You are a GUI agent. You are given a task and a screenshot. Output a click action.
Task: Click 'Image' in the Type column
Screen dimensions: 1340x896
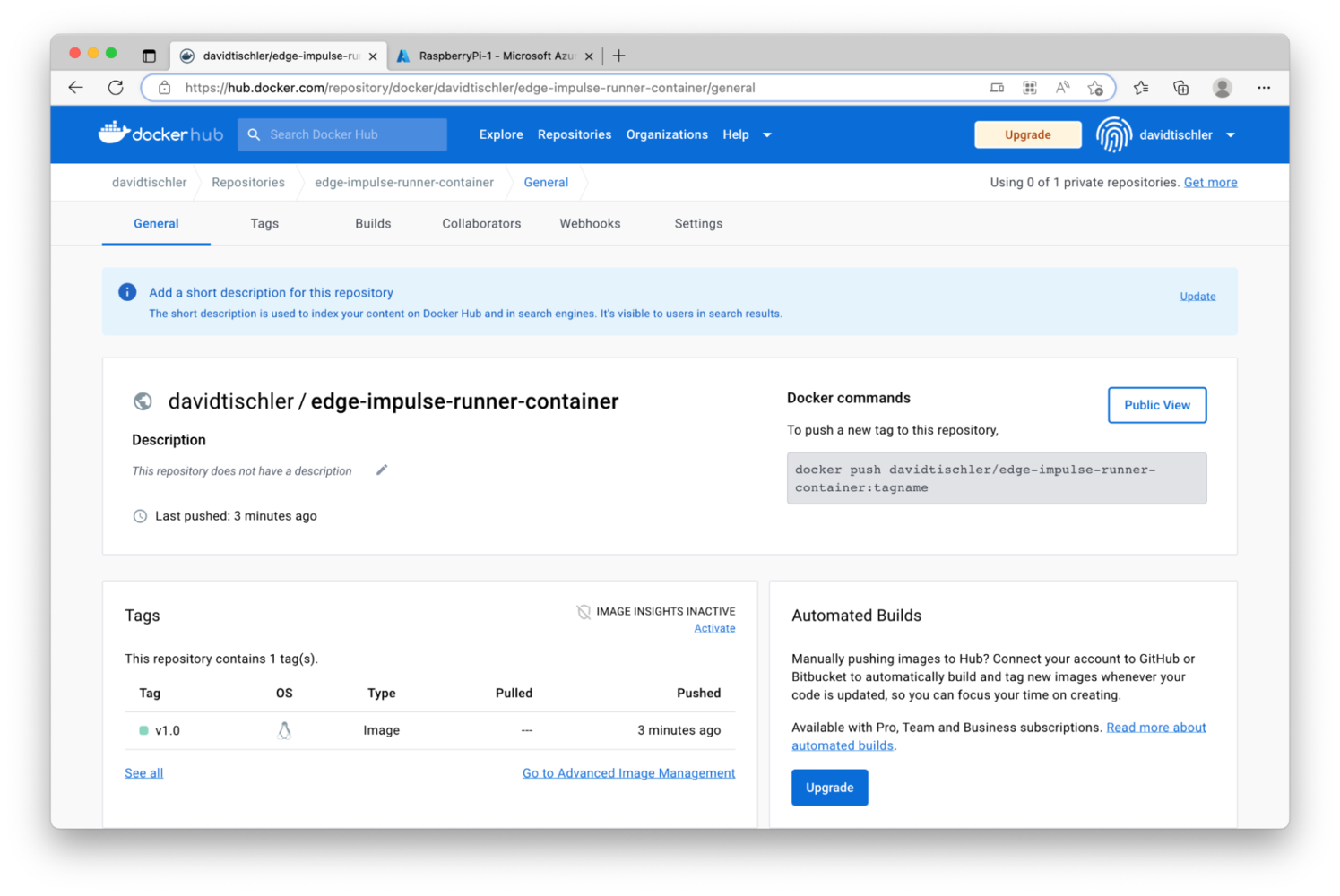(381, 730)
